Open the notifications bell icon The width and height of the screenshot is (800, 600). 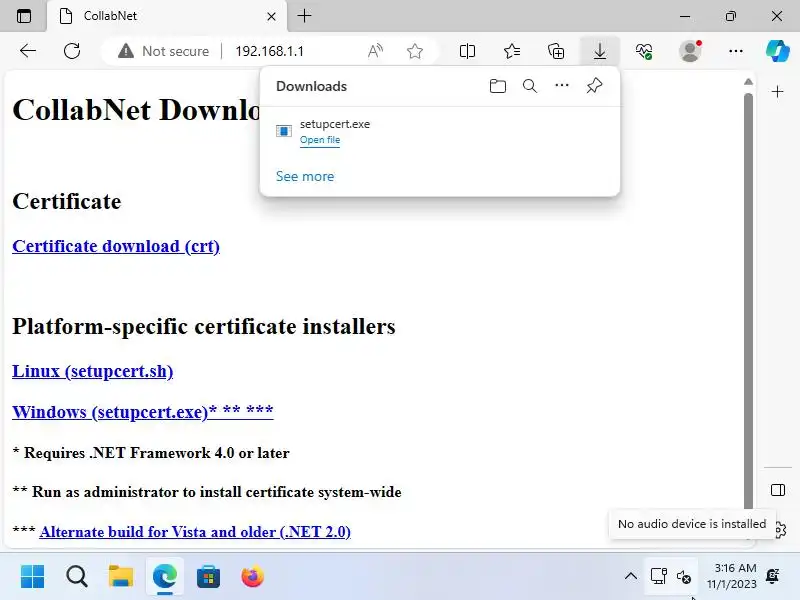773,576
